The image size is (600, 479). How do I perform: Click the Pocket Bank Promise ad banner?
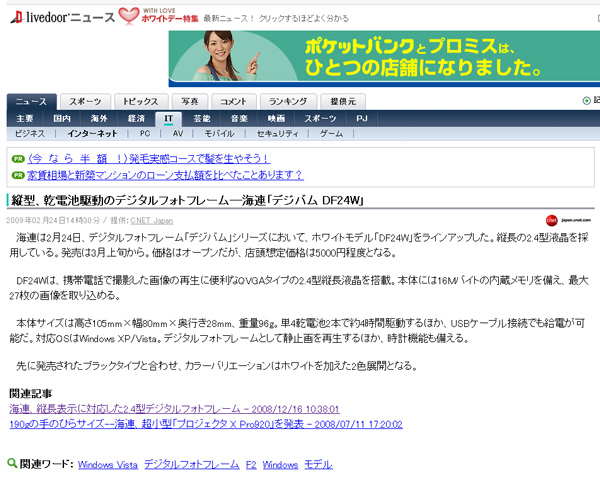click(x=384, y=59)
